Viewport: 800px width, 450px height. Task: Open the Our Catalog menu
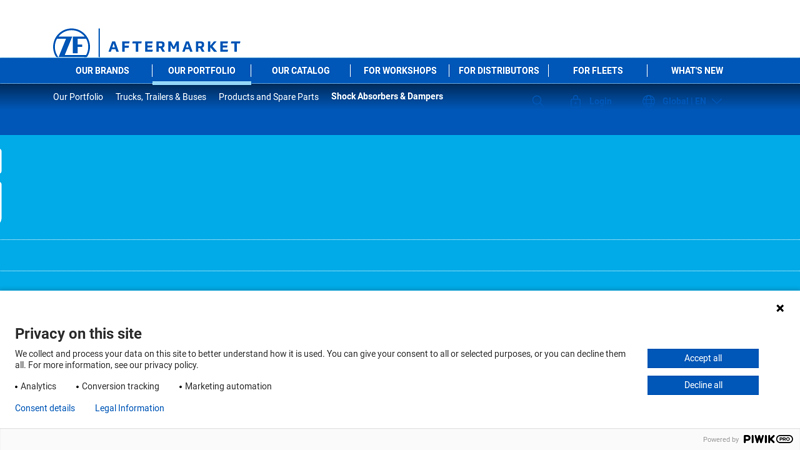300,71
